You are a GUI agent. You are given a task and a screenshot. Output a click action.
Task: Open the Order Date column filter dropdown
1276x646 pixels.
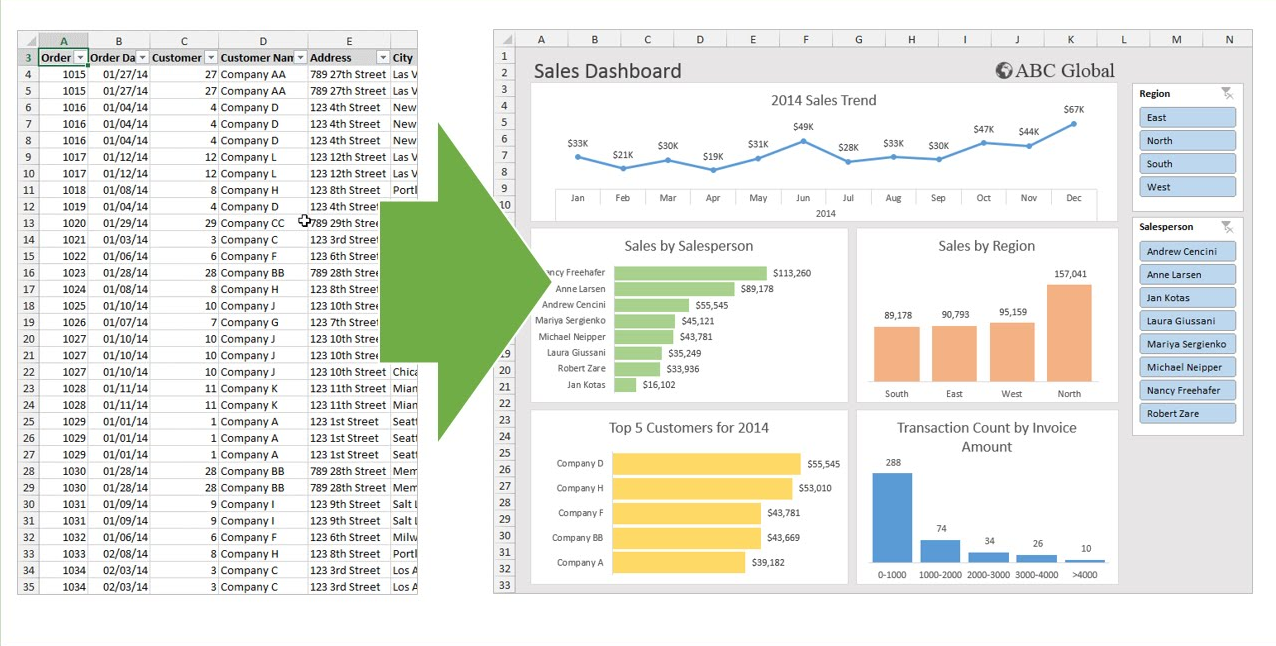click(142, 58)
